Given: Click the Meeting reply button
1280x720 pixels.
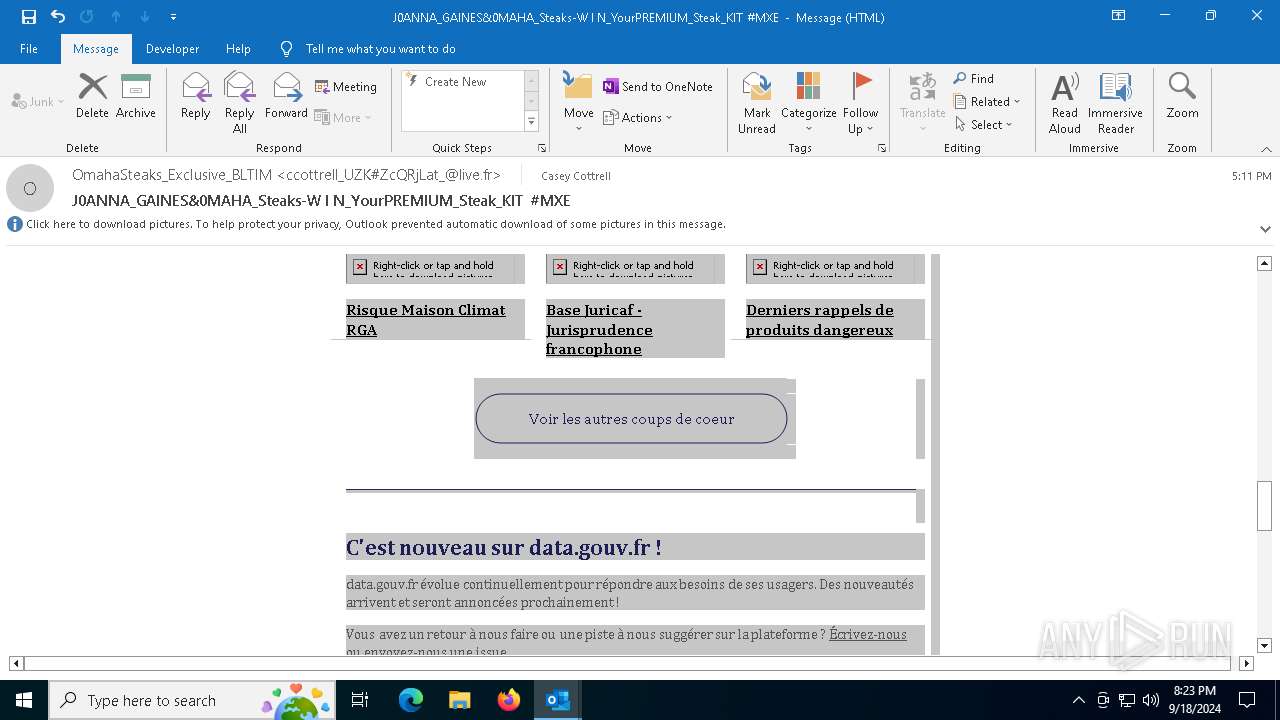Looking at the screenshot, I should pyautogui.click(x=346, y=87).
